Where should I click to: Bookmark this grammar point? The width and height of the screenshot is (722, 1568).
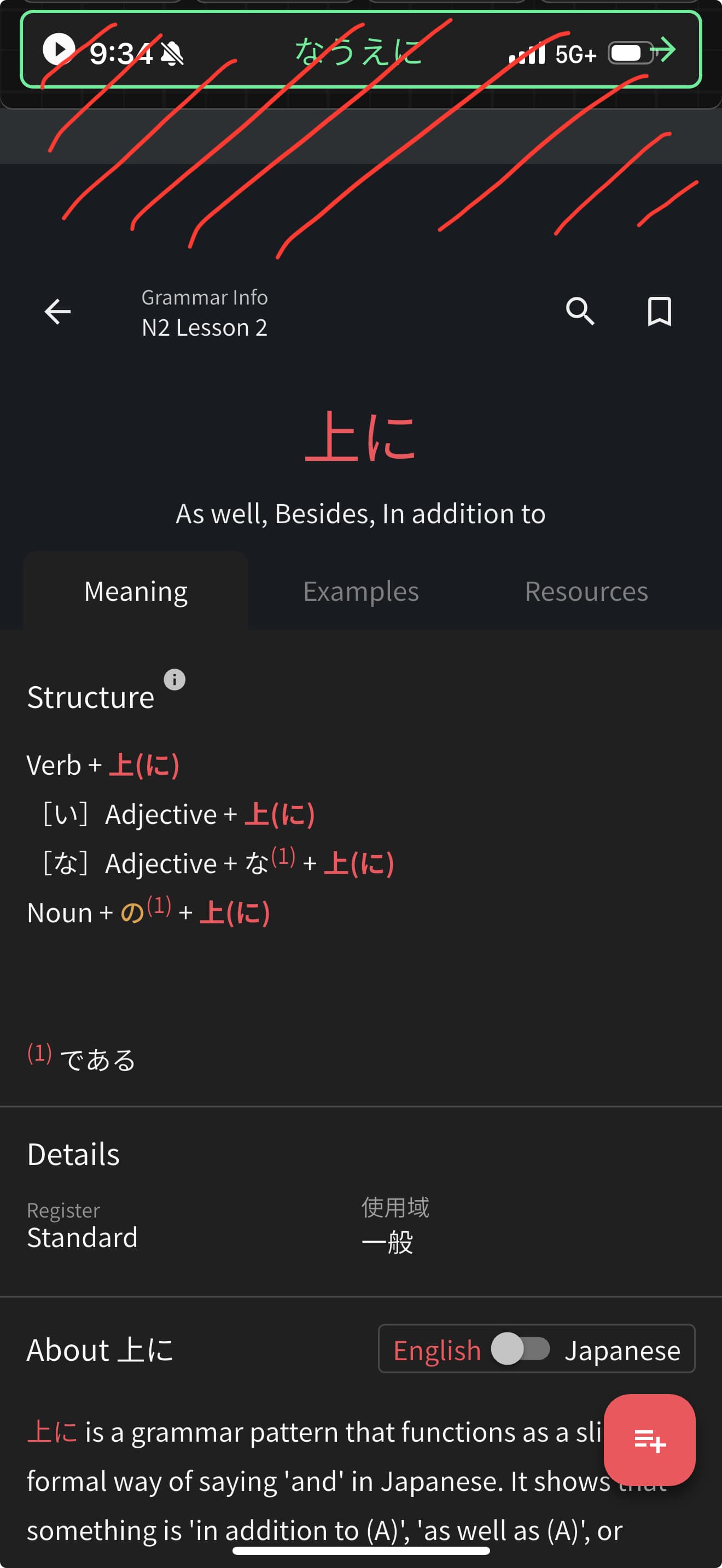[659, 312]
